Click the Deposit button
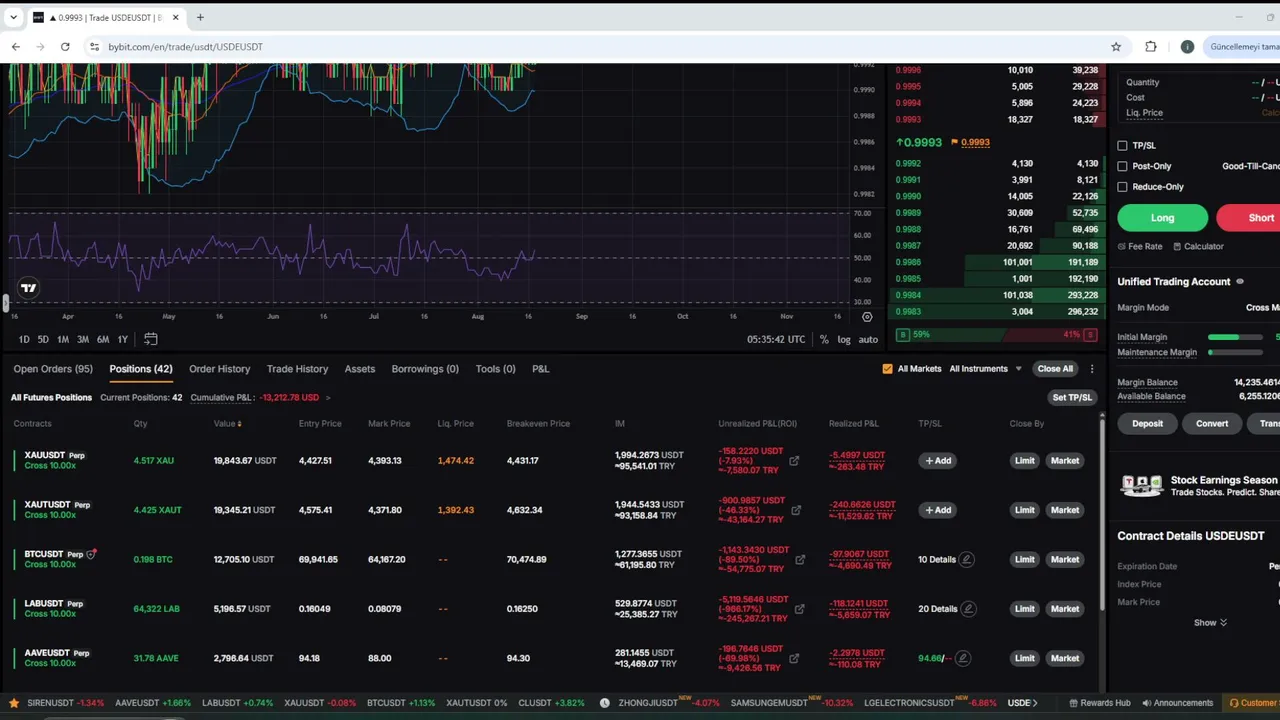 (1147, 424)
